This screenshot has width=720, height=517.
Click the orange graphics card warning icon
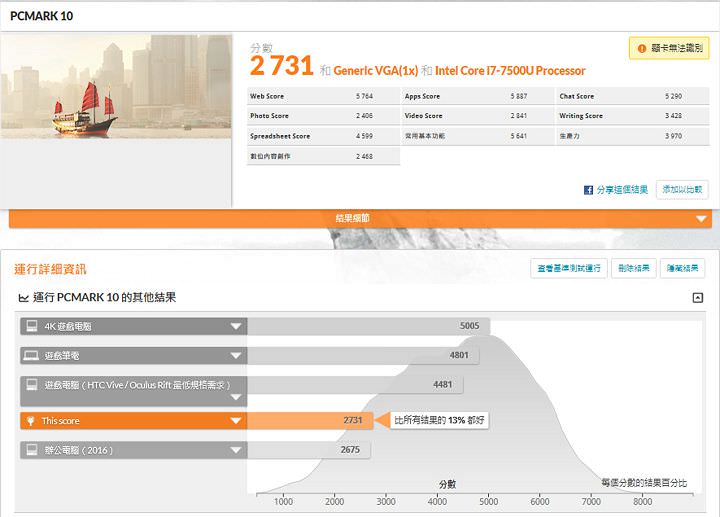(641, 48)
